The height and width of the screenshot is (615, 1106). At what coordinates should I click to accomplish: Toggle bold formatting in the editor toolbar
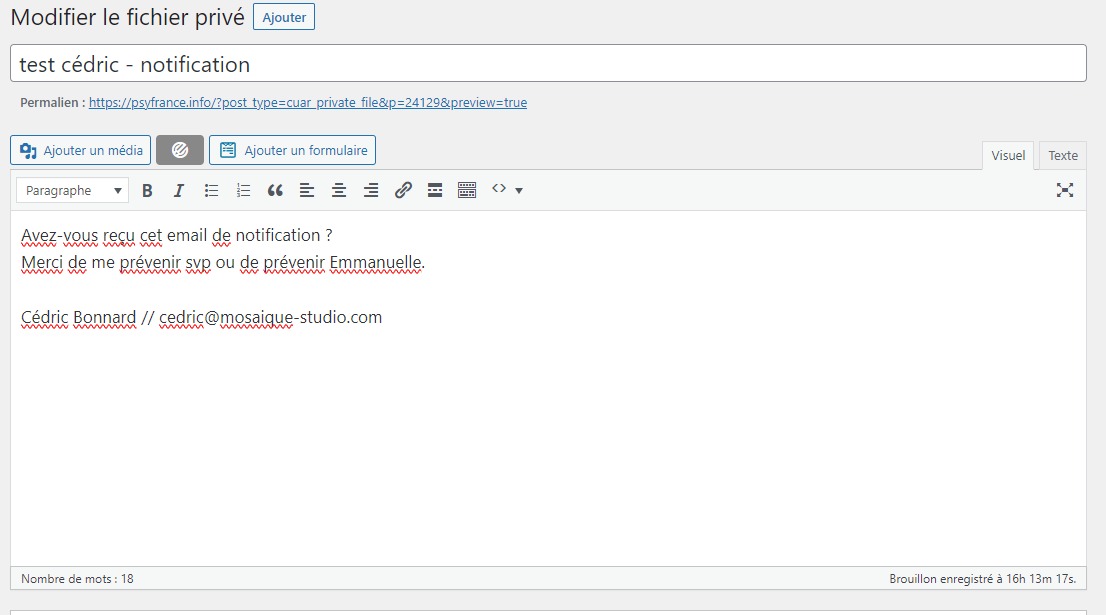tap(147, 190)
